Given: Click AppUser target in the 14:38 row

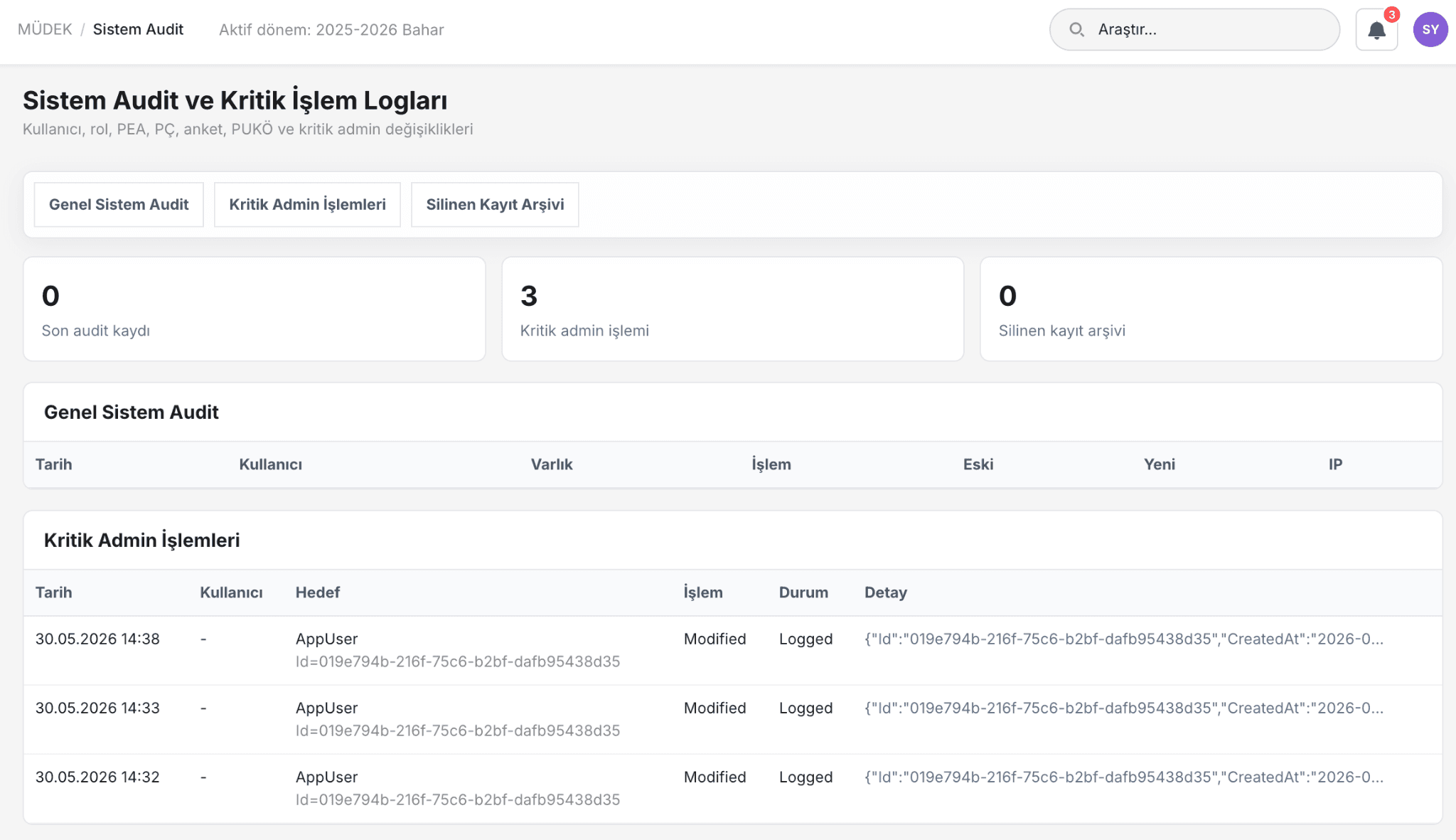Looking at the screenshot, I should (326, 639).
